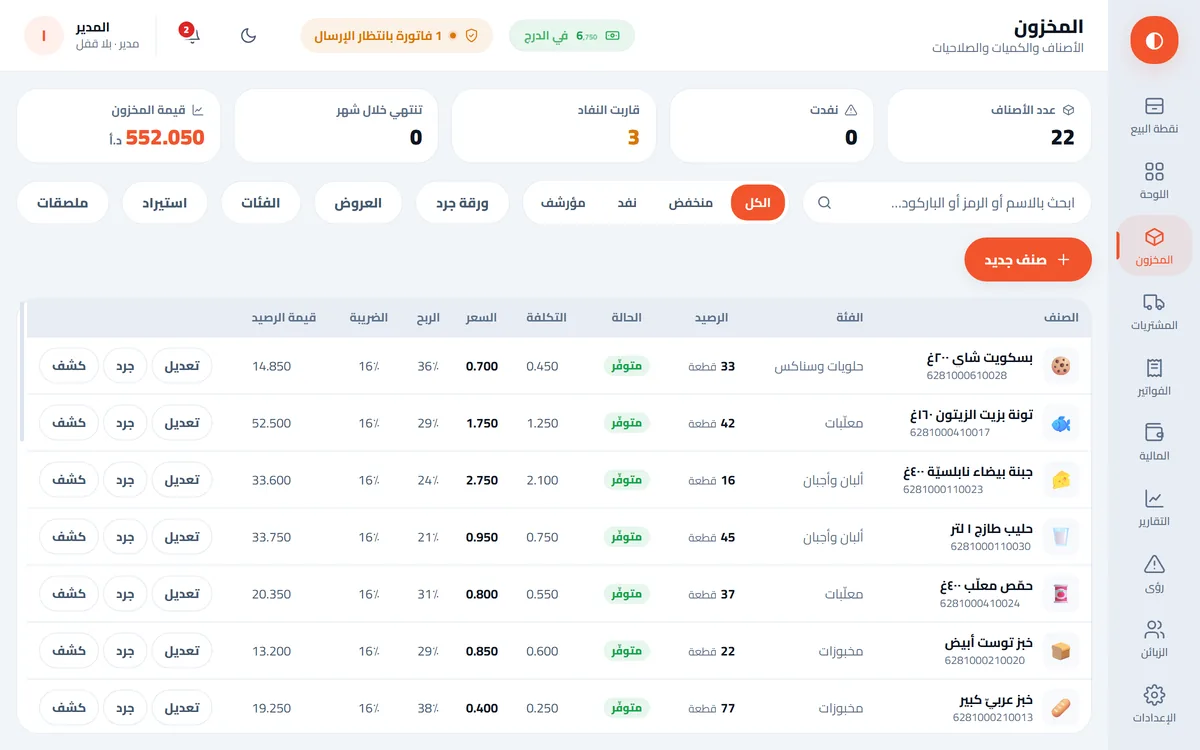Click تعديل for خبز عربي كبير row
1200x750 pixels.
(x=182, y=708)
